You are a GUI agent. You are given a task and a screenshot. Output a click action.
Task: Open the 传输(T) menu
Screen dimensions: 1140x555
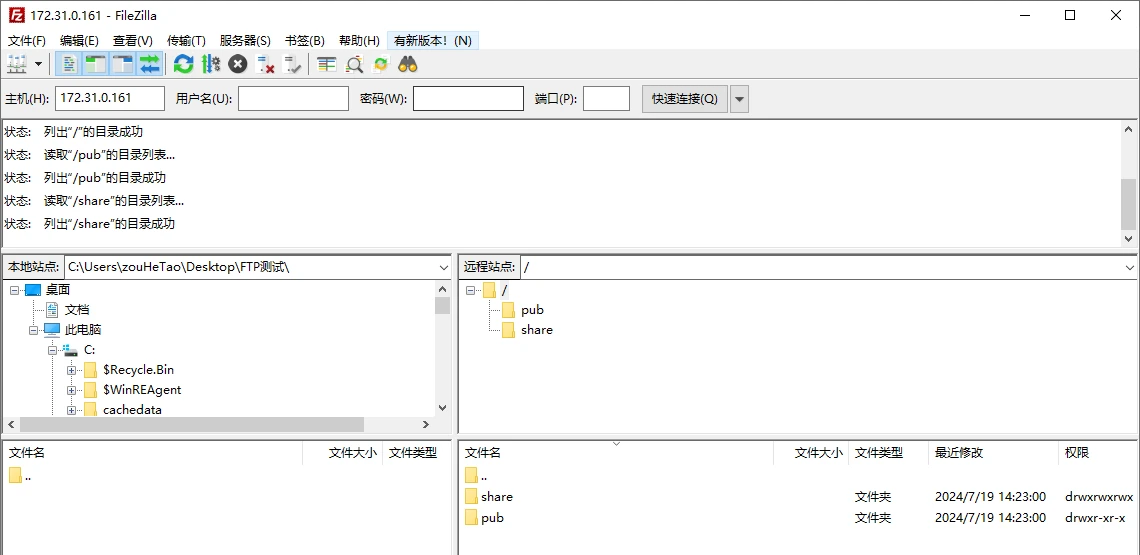click(x=186, y=41)
